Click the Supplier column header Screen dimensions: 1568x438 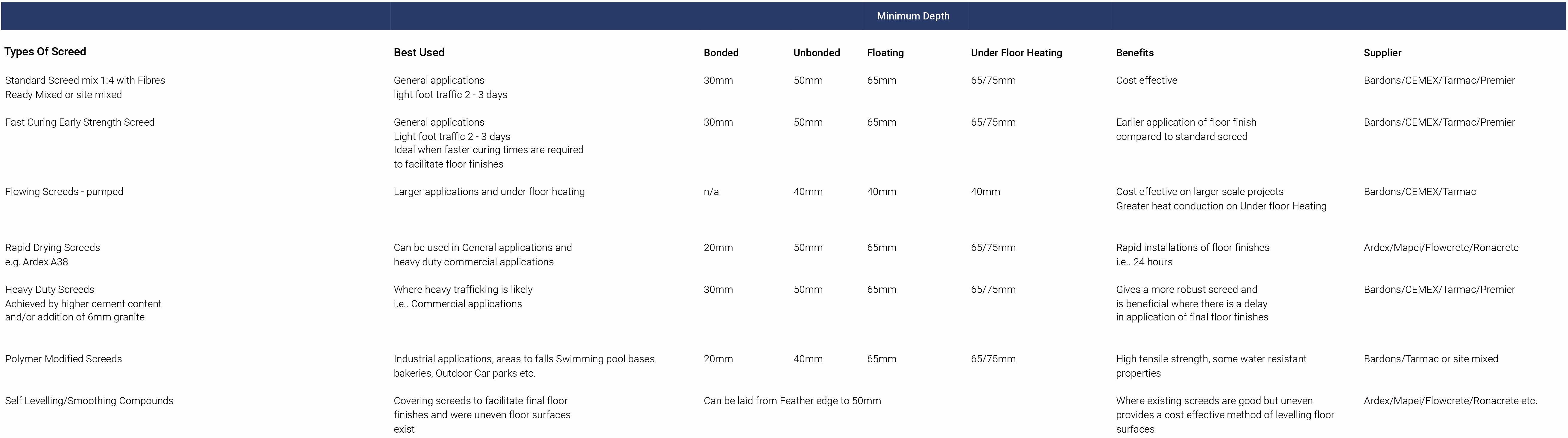coord(1382,53)
